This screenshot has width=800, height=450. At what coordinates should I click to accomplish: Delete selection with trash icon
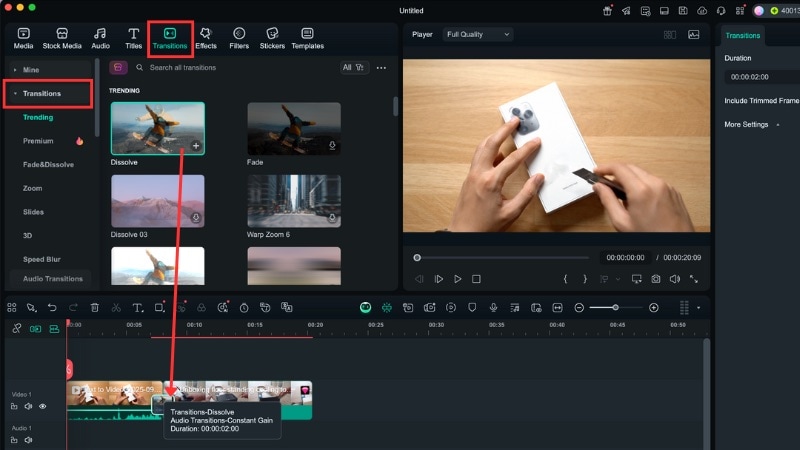click(94, 308)
